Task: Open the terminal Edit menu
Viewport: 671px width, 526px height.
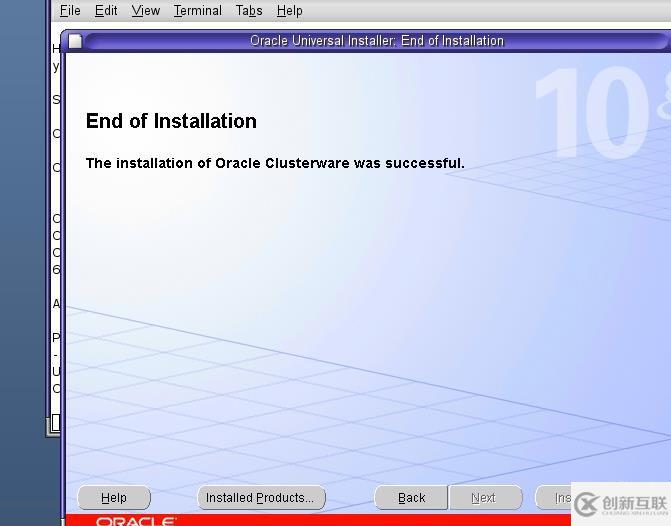Action: (106, 10)
